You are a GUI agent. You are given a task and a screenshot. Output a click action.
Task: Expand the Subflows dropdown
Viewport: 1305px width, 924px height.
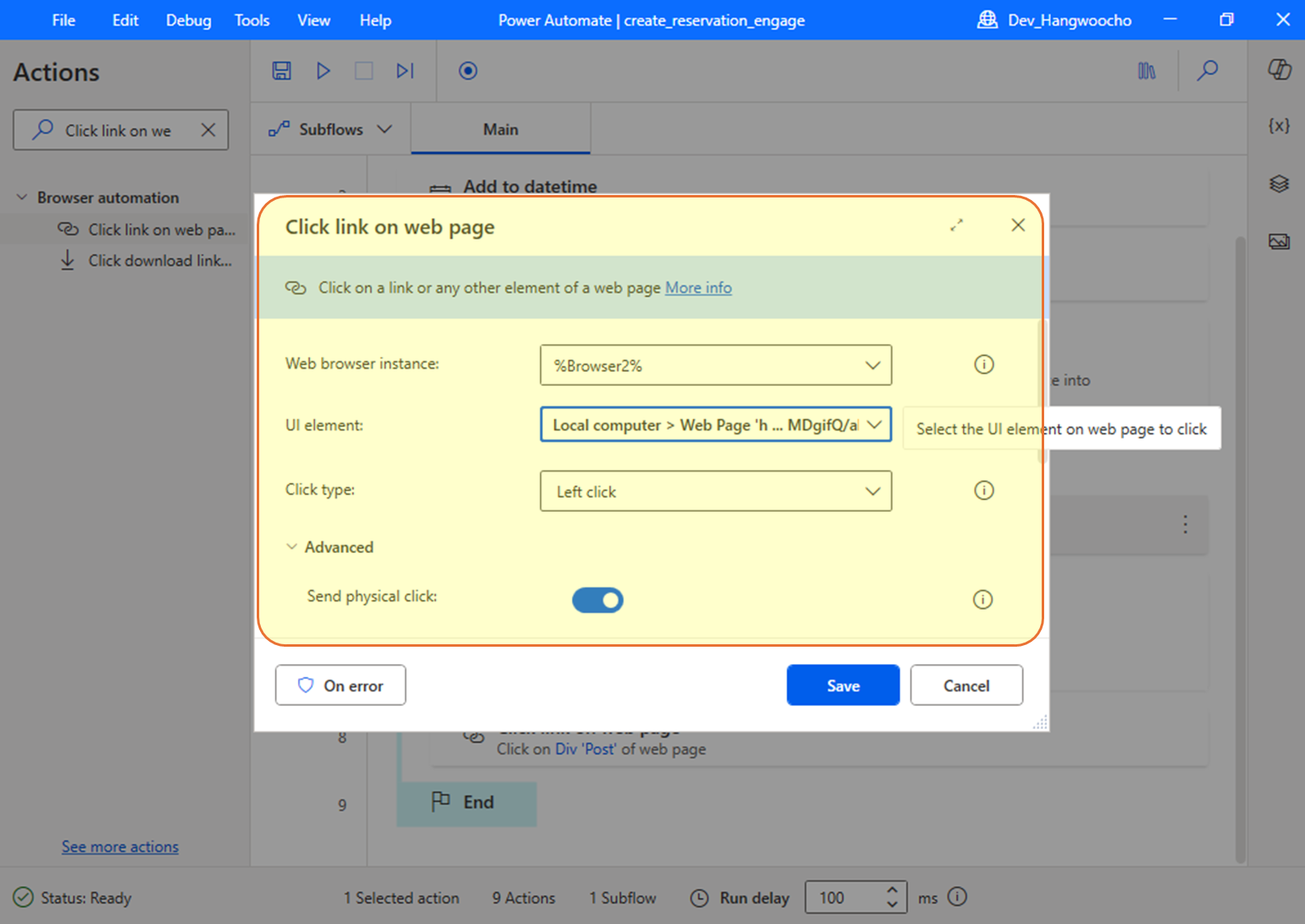331,129
